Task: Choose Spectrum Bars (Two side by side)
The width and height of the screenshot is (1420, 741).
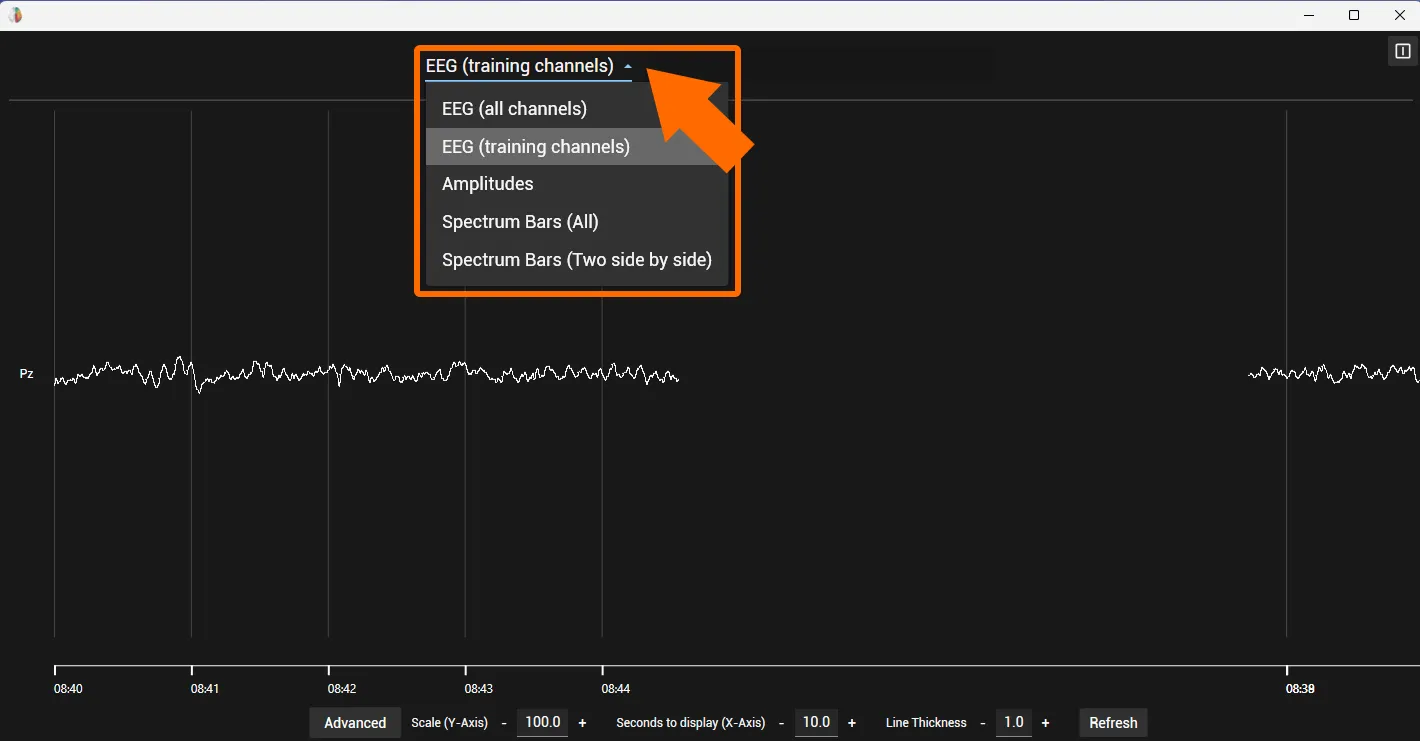Action: (x=577, y=260)
